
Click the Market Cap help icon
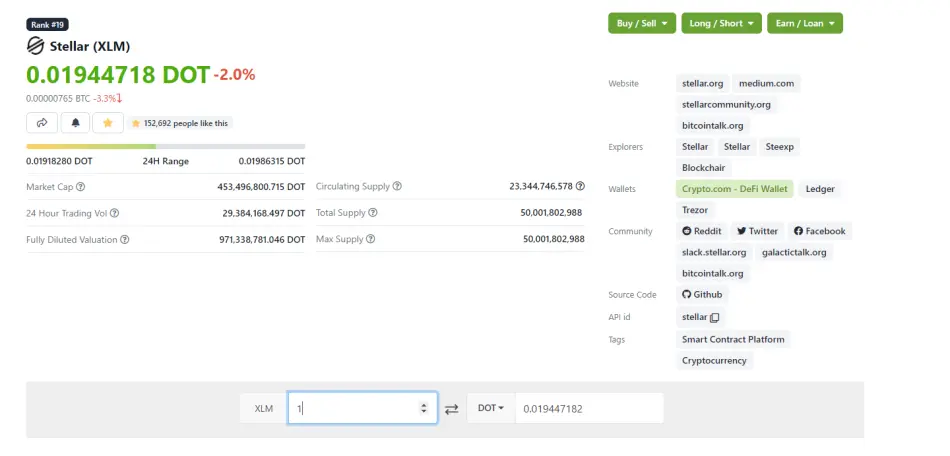(x=81, y=187)
